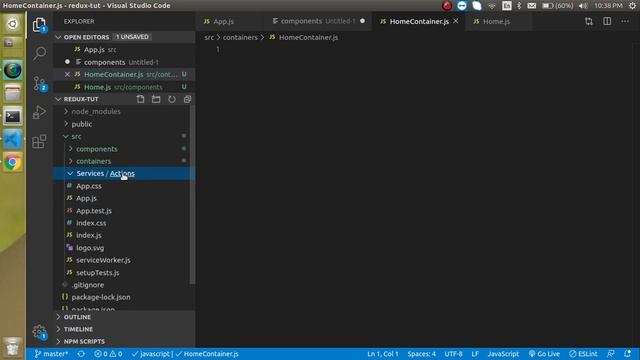
Task: Split the editor to the right
Action: pos(607,21)
